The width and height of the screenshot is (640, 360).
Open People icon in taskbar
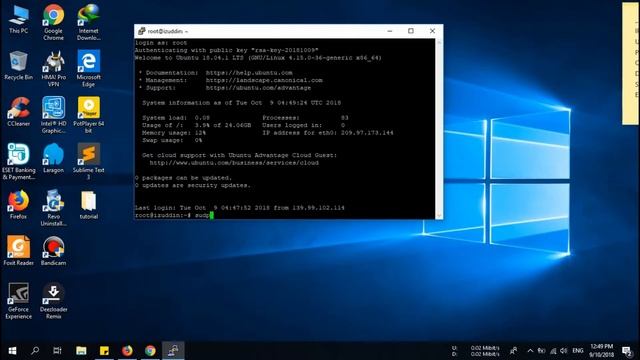(x=513, y=351)
